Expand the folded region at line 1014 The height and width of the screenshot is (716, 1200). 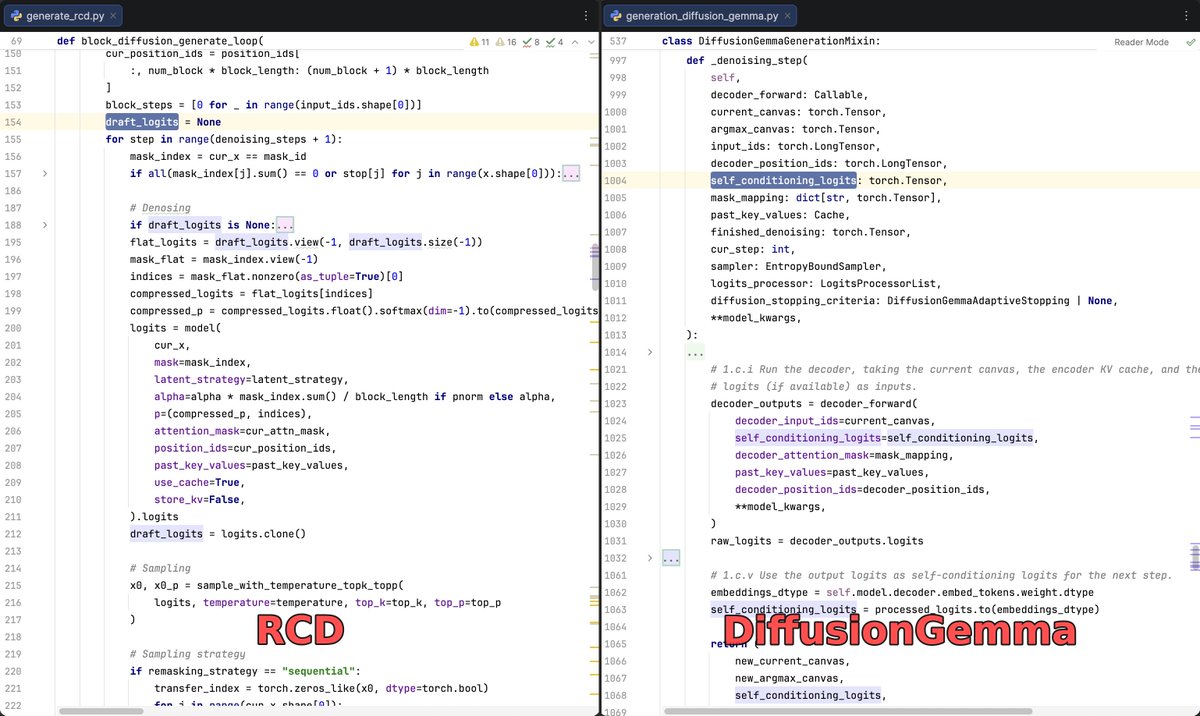(x=649, y=352)
